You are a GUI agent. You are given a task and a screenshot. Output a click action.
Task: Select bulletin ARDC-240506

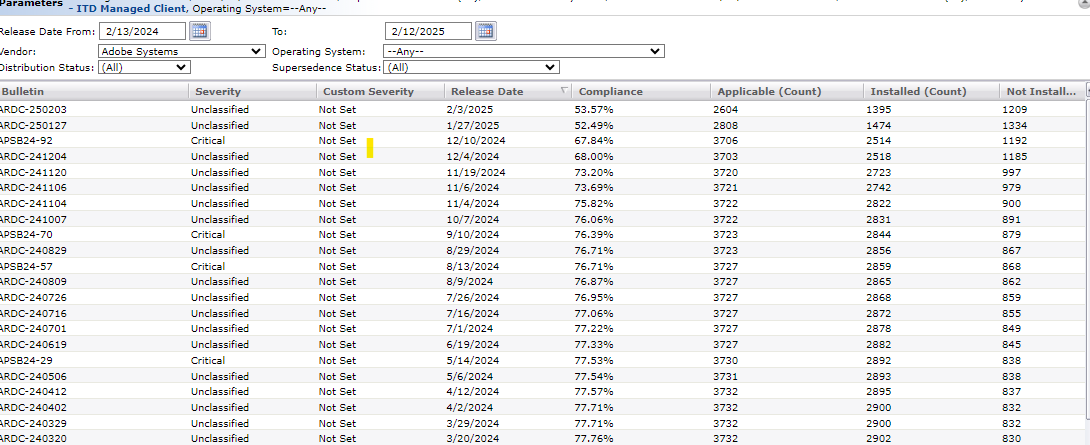click(33, 376)
